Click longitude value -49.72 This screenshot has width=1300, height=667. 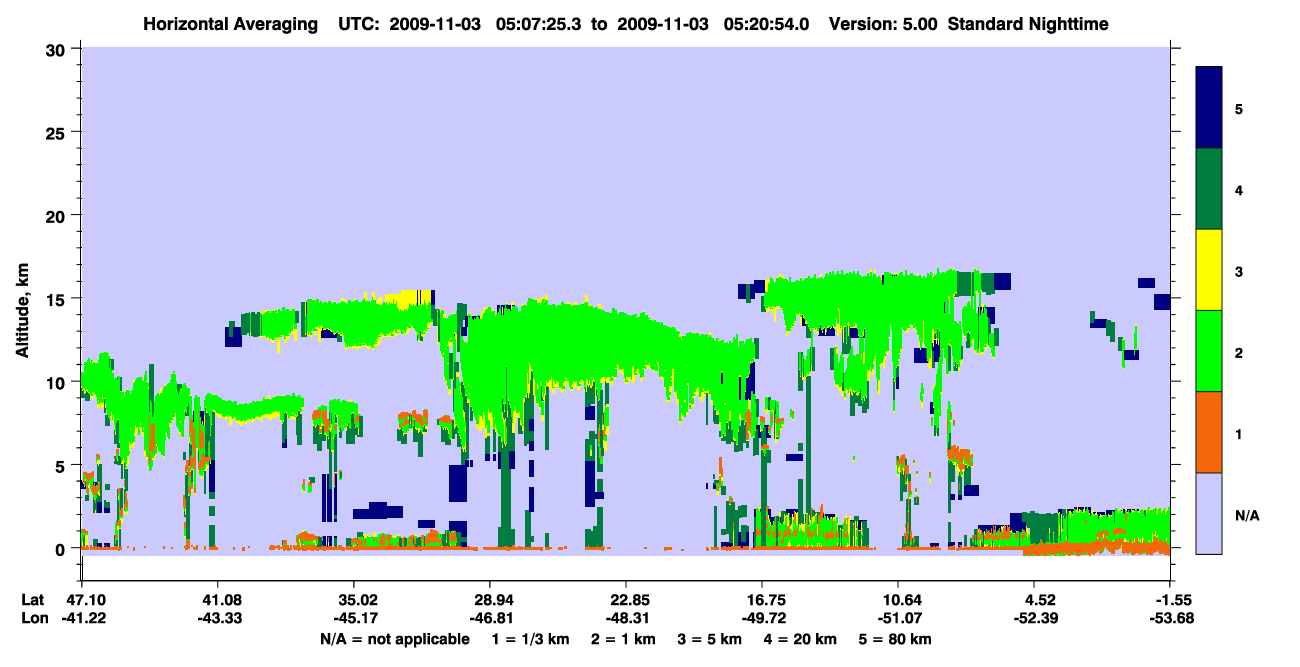(x=762, y=618)
